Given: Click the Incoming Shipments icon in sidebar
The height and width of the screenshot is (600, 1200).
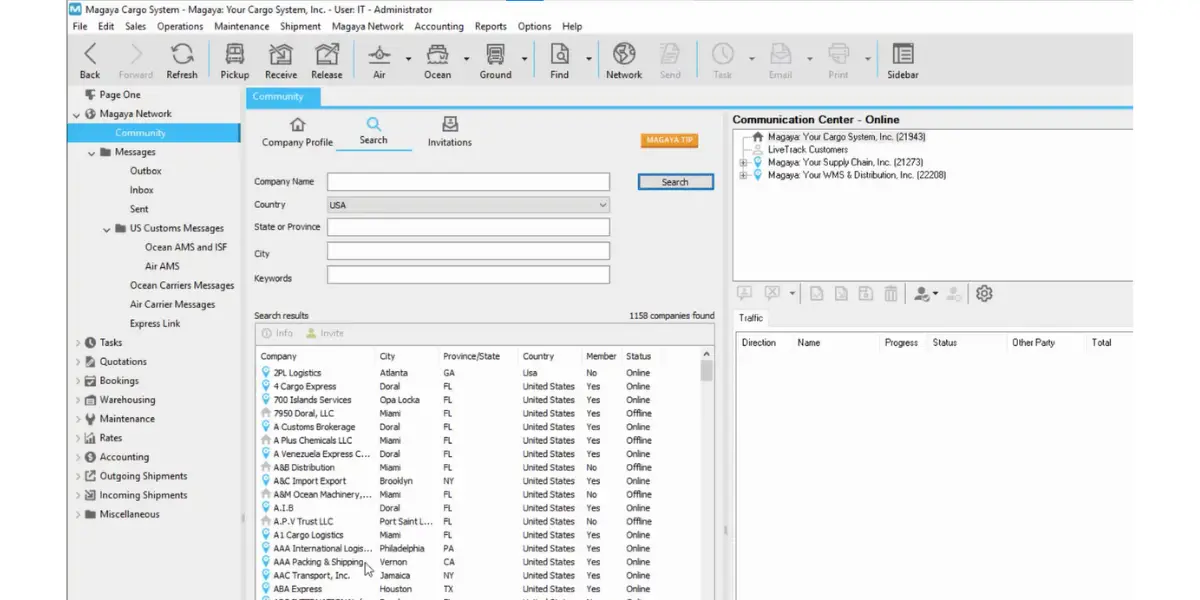Looking at the screenshot, I should tap(91, 495).
